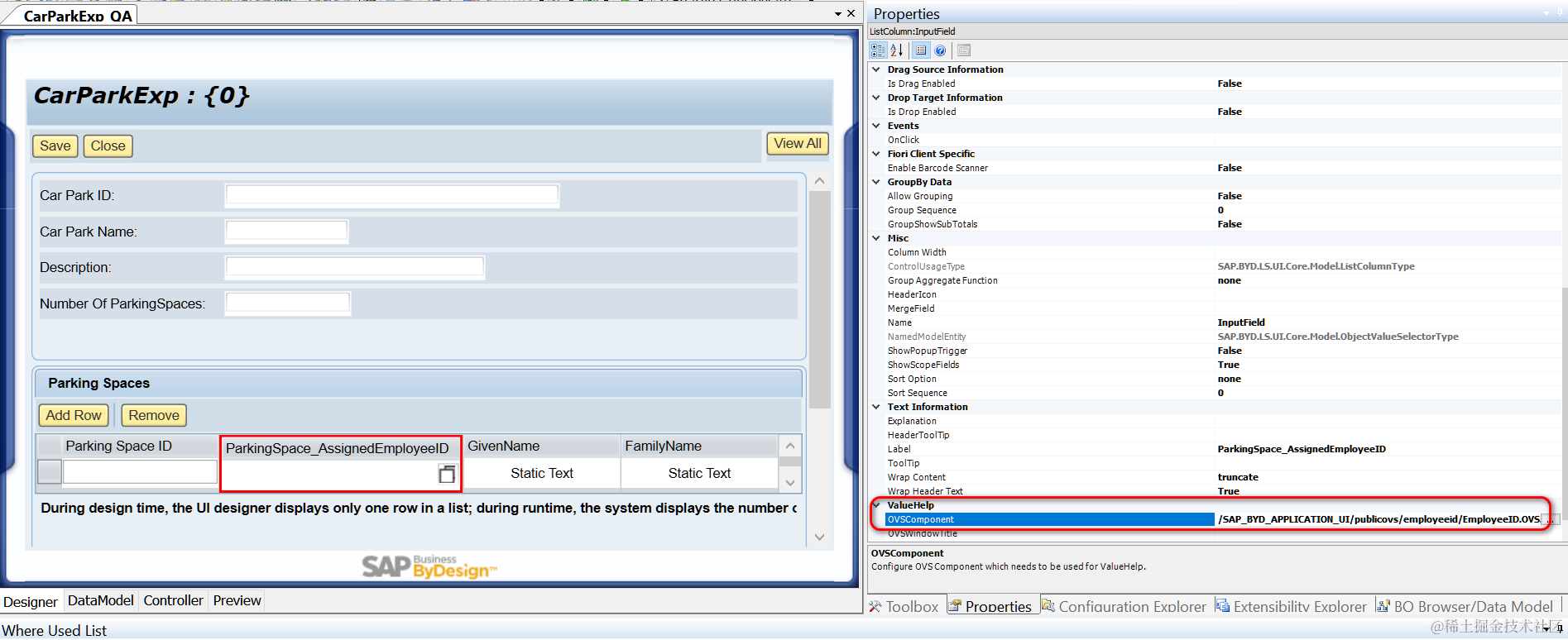Open the blue help icon in Properties toolbar
This screenshot has height=640, width=1568.
point(940,50)
